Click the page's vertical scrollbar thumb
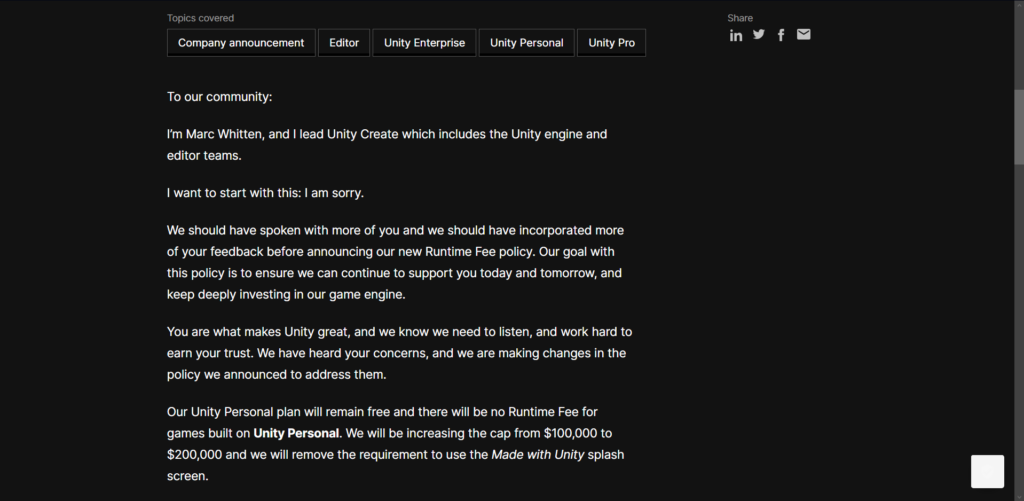Screen dimensions: 1024x501 point(1019,127)
